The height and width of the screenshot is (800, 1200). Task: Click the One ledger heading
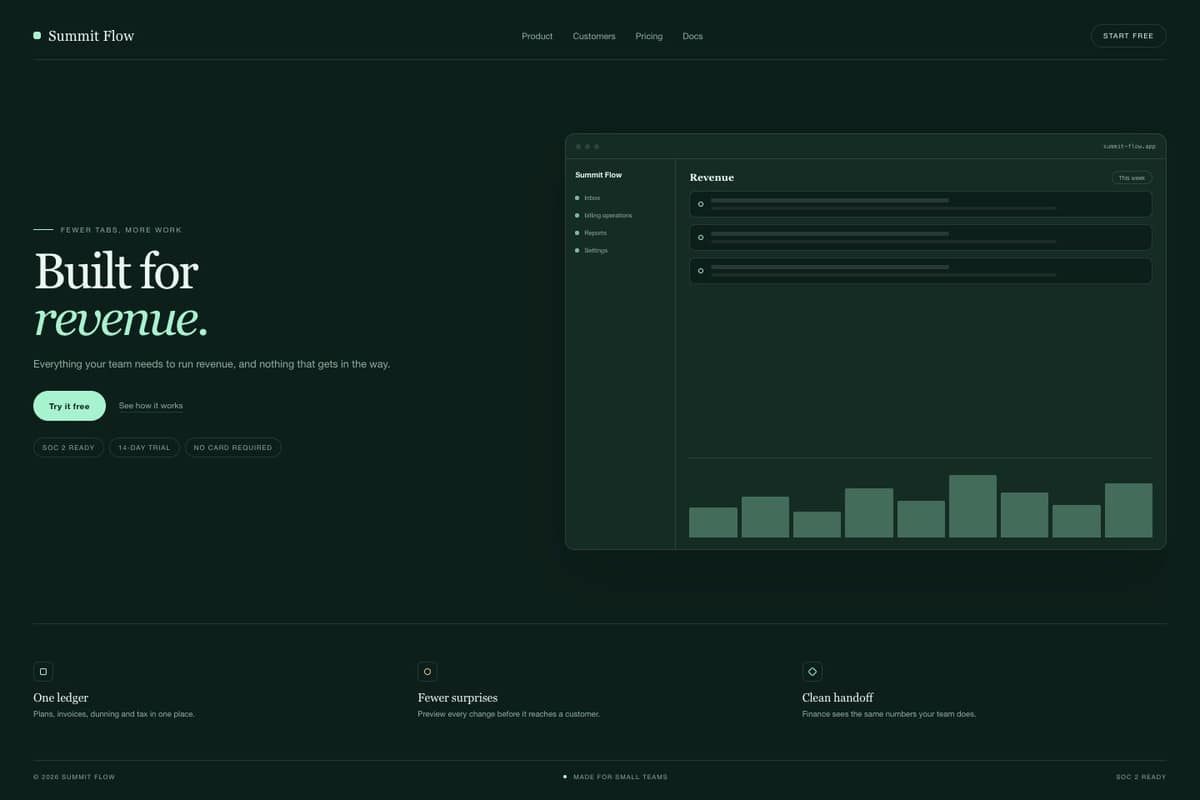coord(61,698)
